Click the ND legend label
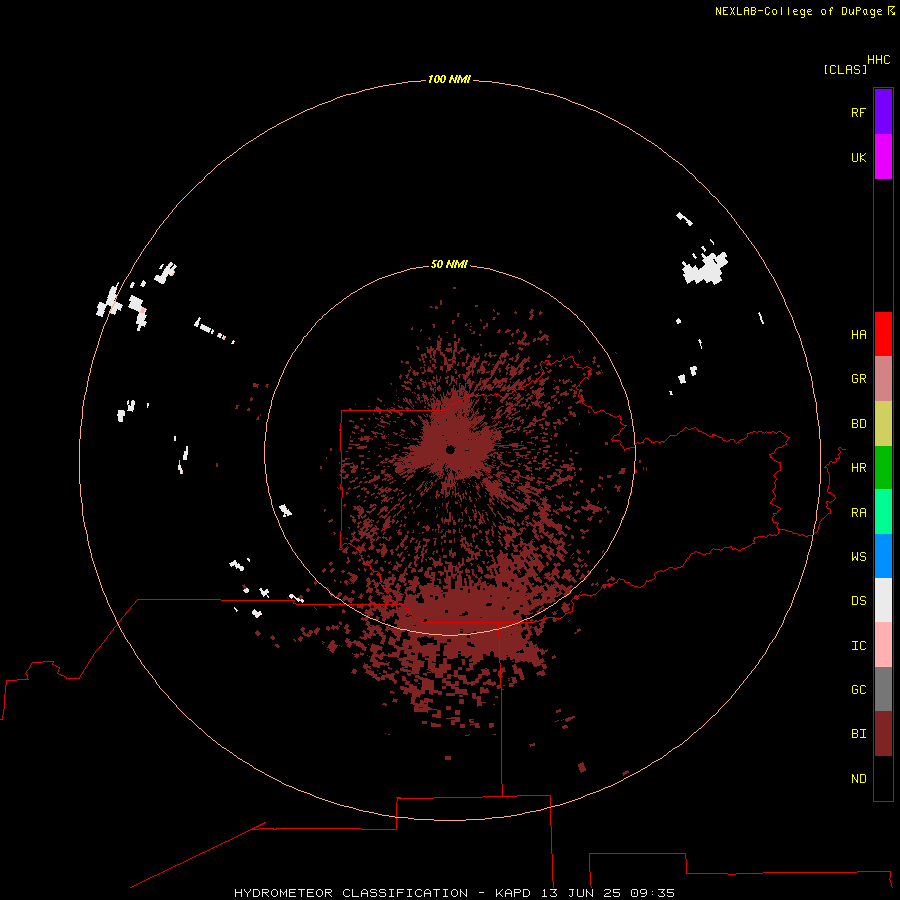This screenshot has height=900, width=900. coord(858,778)
